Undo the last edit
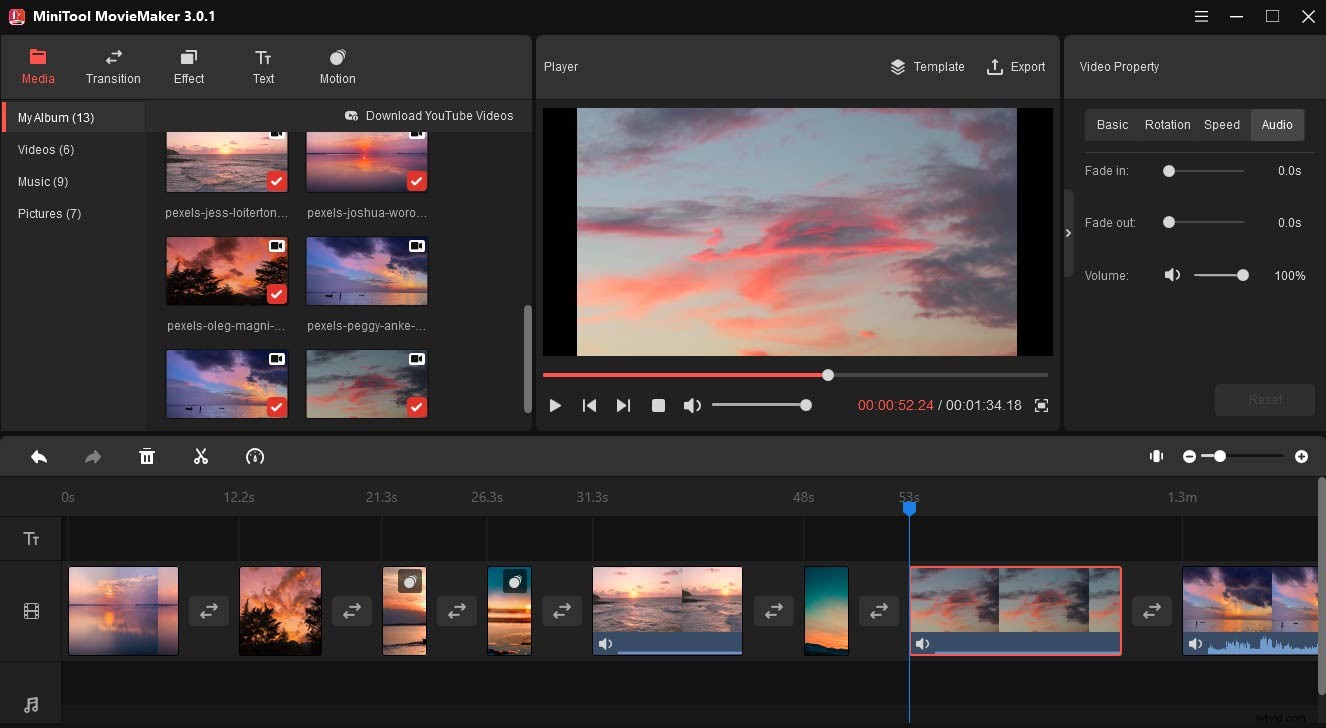This screenshot has width=1326, height=728. click(x=39, y=456)
